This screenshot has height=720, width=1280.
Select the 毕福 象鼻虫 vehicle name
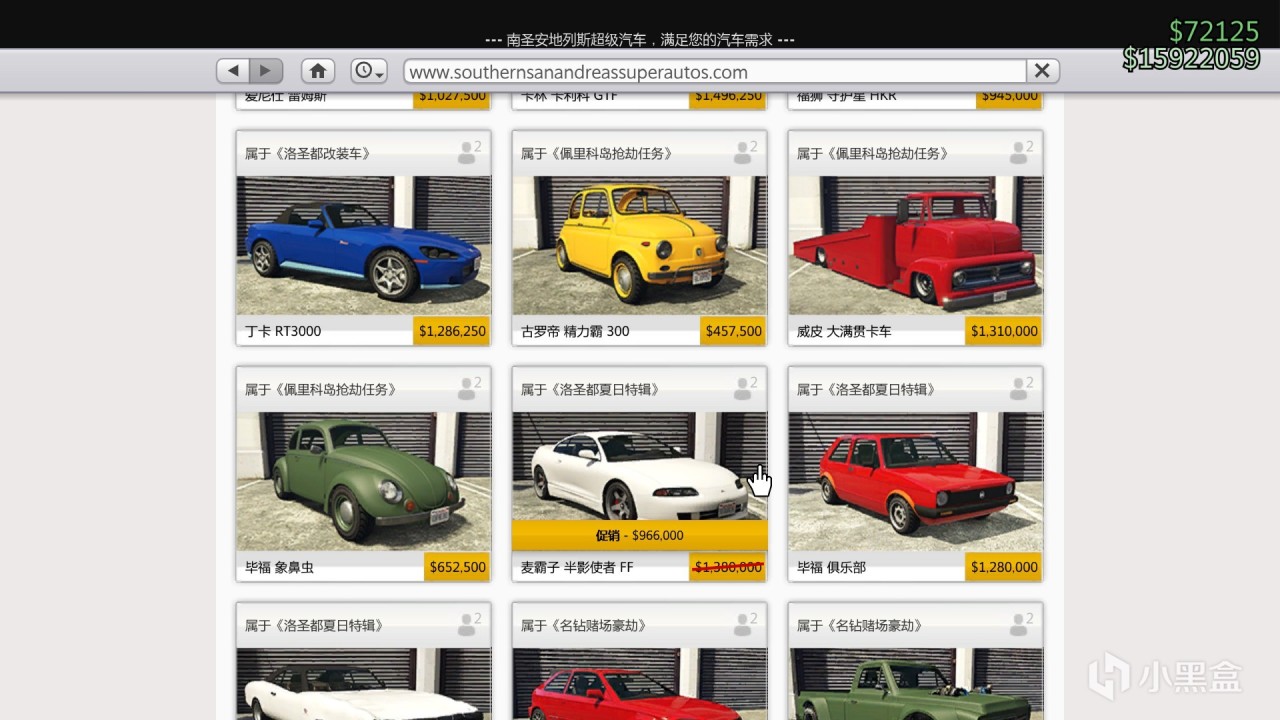tap(279, 567)
